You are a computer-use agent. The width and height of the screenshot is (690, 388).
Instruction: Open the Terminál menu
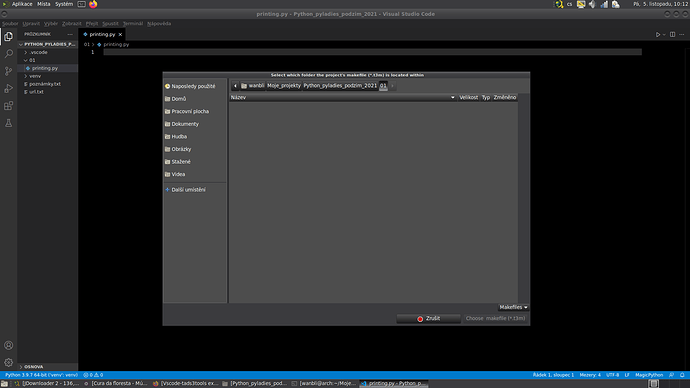click(132, 24)
